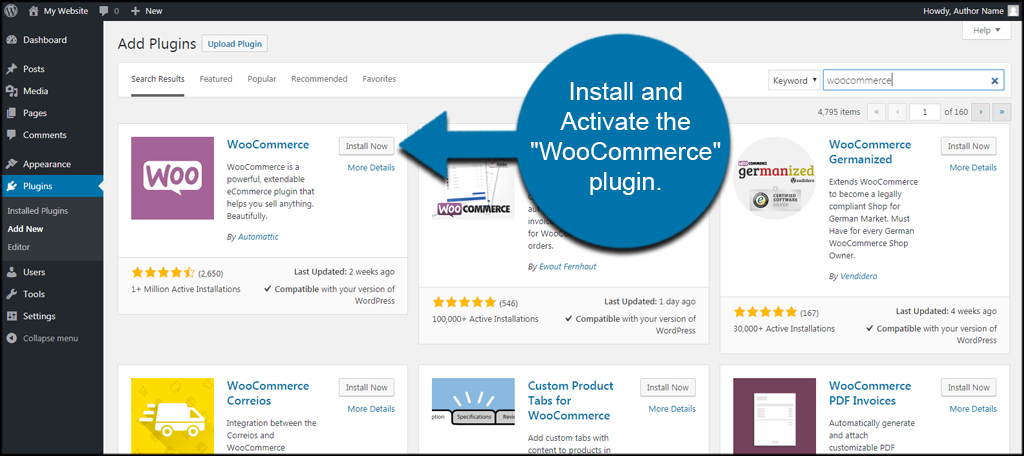Open the Automattic author link

(257, 237)
